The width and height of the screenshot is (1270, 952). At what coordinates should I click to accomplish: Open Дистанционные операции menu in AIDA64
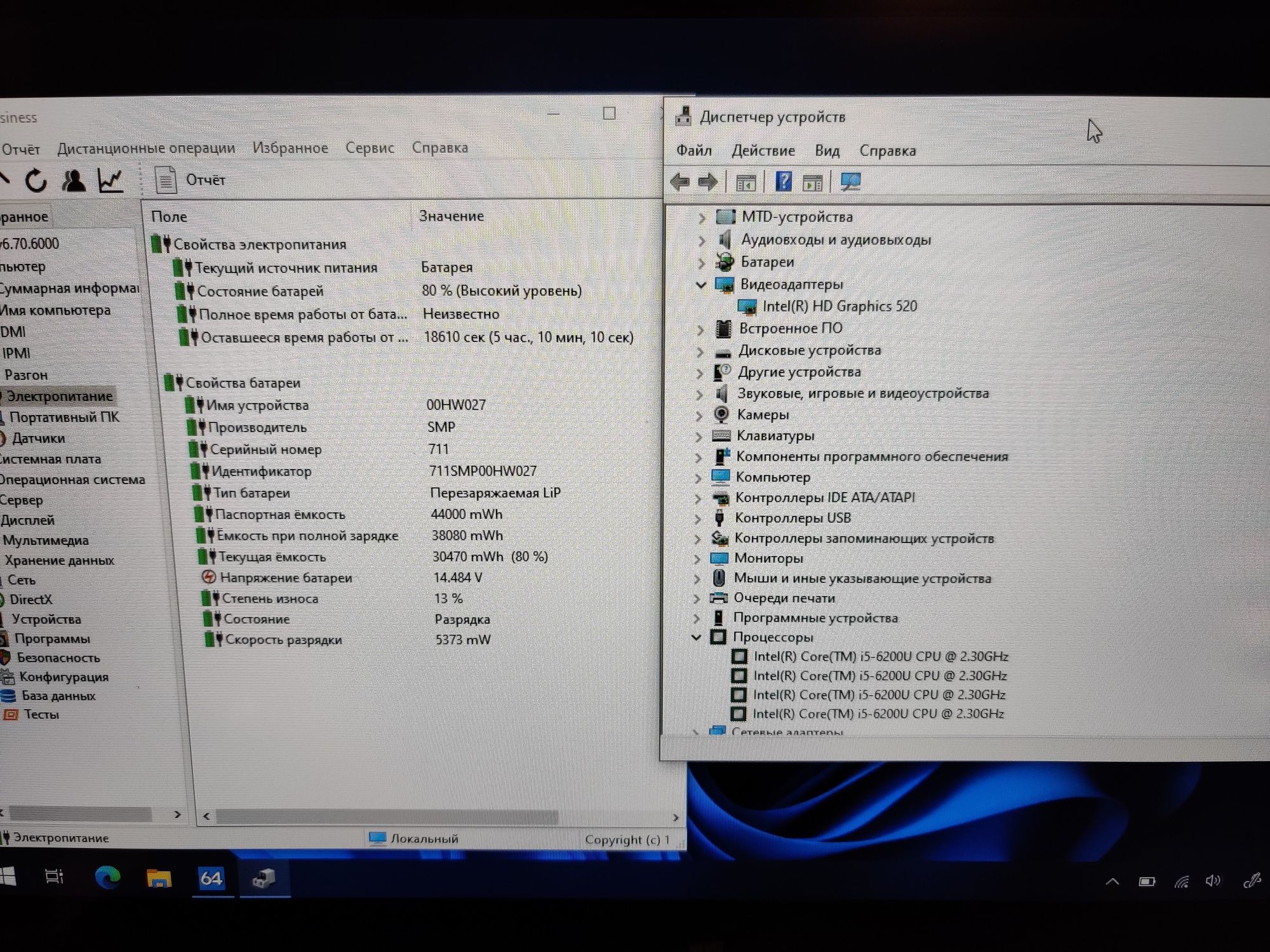146,149
